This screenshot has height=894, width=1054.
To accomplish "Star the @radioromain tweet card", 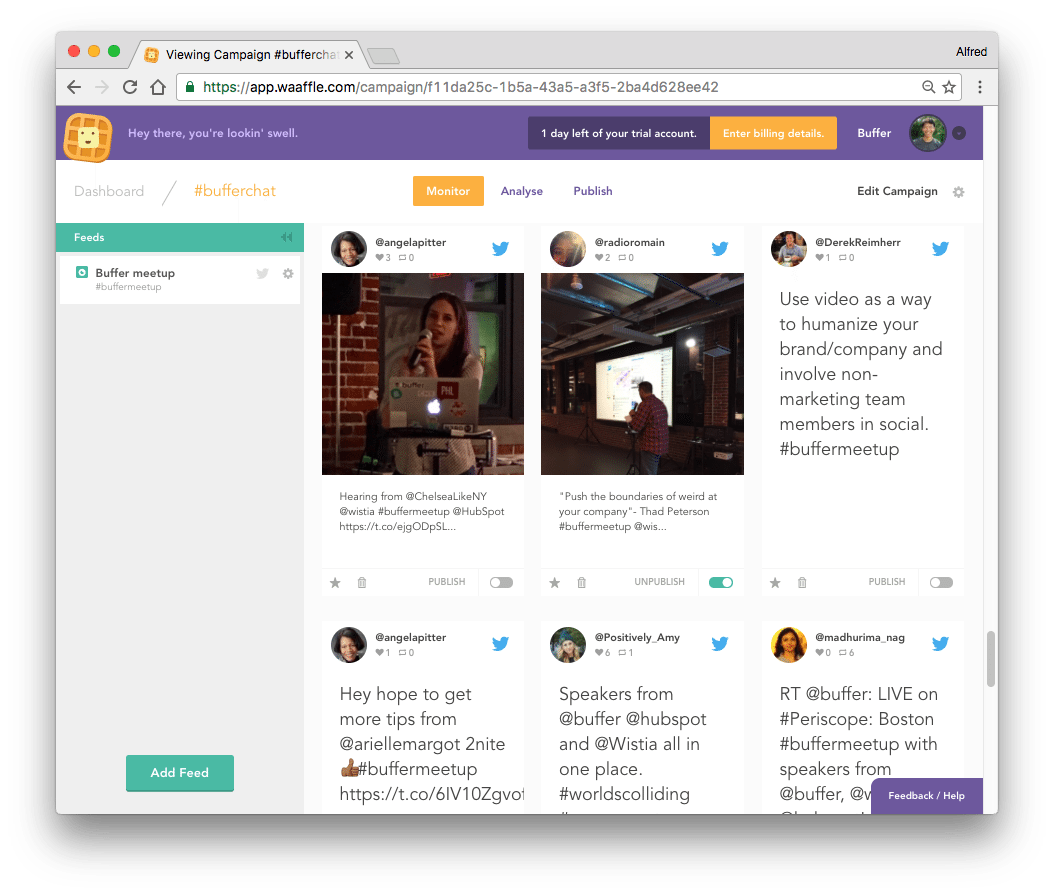I will click(x=555, y=583).
